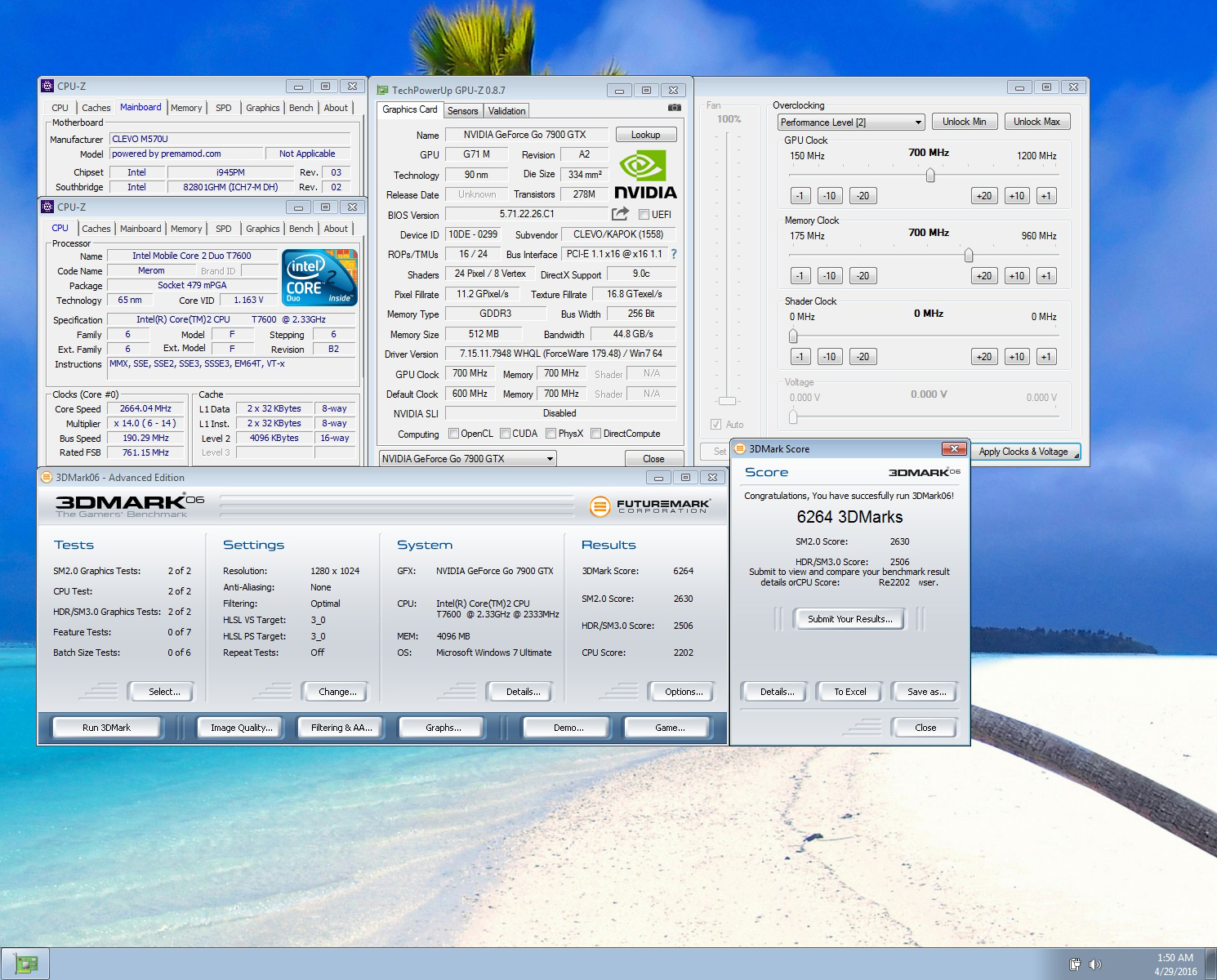Viewport: 1217px width, 980px height.
Task: Click -10 under GPU Clock
Action: pyautogui.click(x=830, y=196)
